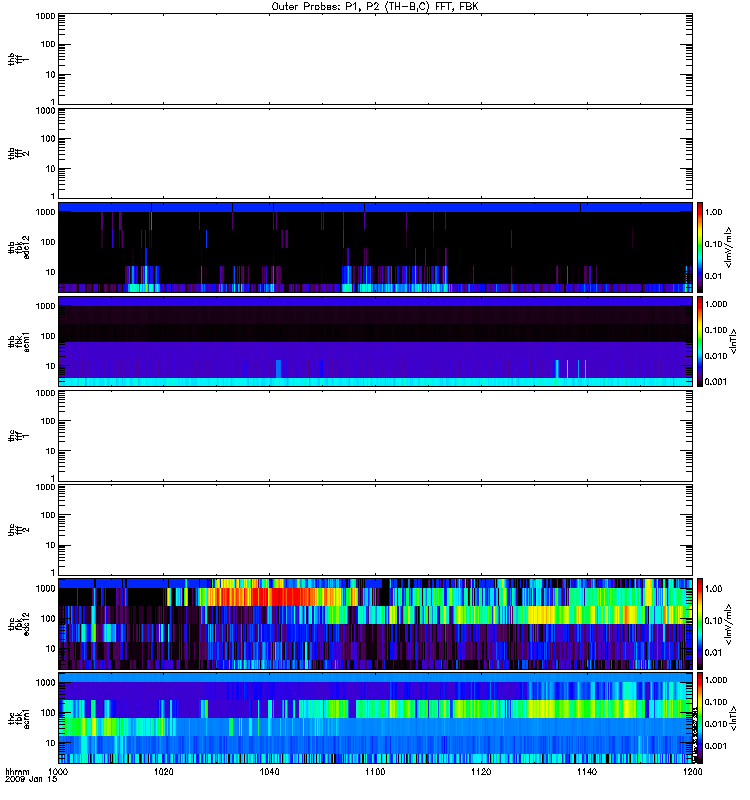This screenshot has height=800, width=750.
Task: Click '<|nT|>' unit label beside thb scm1 color bar
Action: tap(734, 341)
